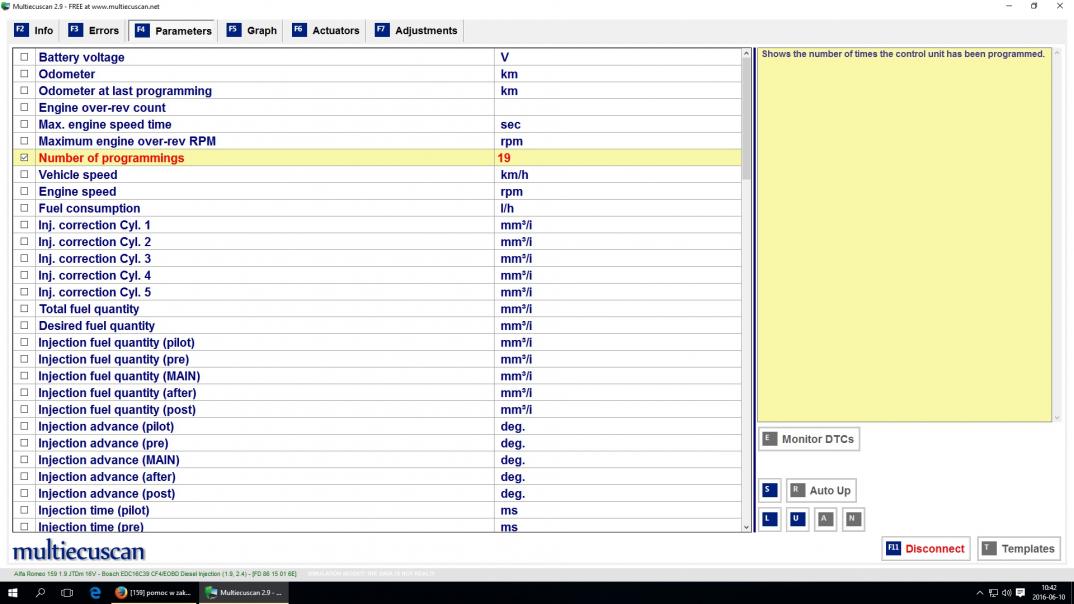Click the parameter list scrollbar thumb
The height and width of the screenshot is (604, 1074).
click(747, 120)
